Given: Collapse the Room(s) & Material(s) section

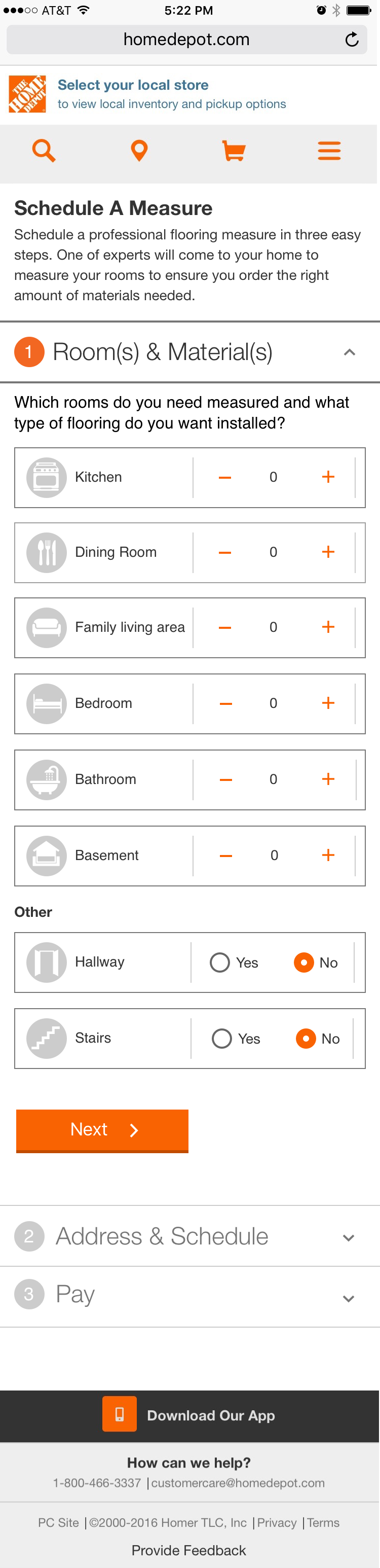Looking at the screenshot, I should coord(349,352).
